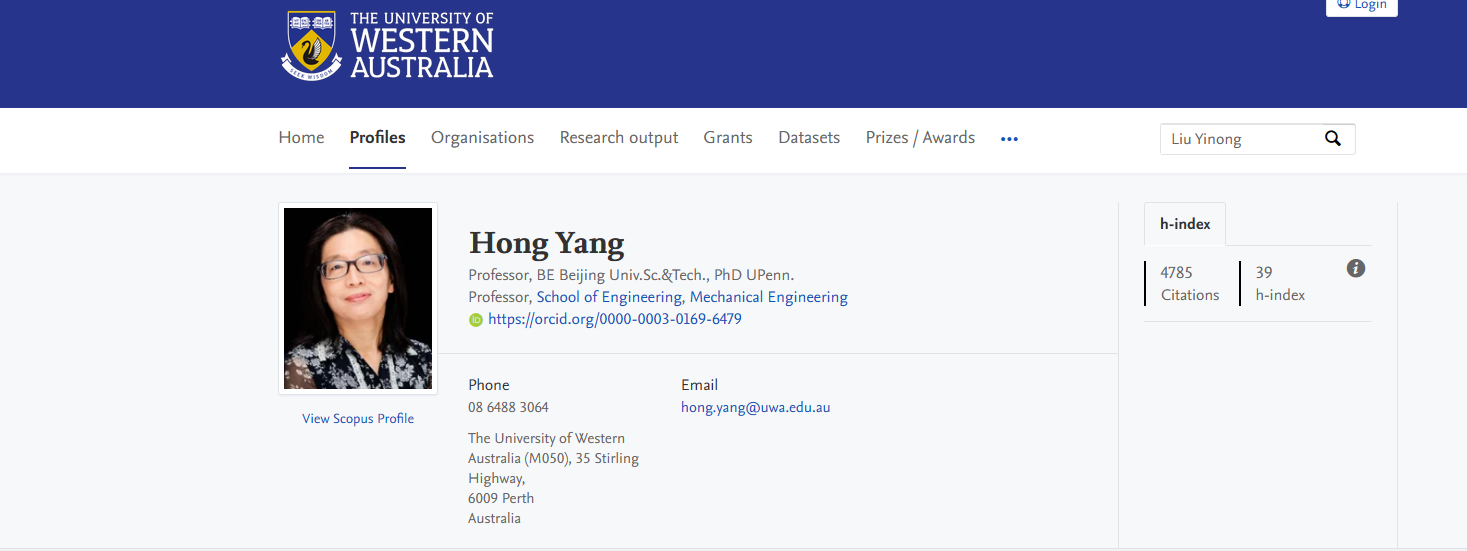
Task: Open the Datasets section
Action: 808,138
